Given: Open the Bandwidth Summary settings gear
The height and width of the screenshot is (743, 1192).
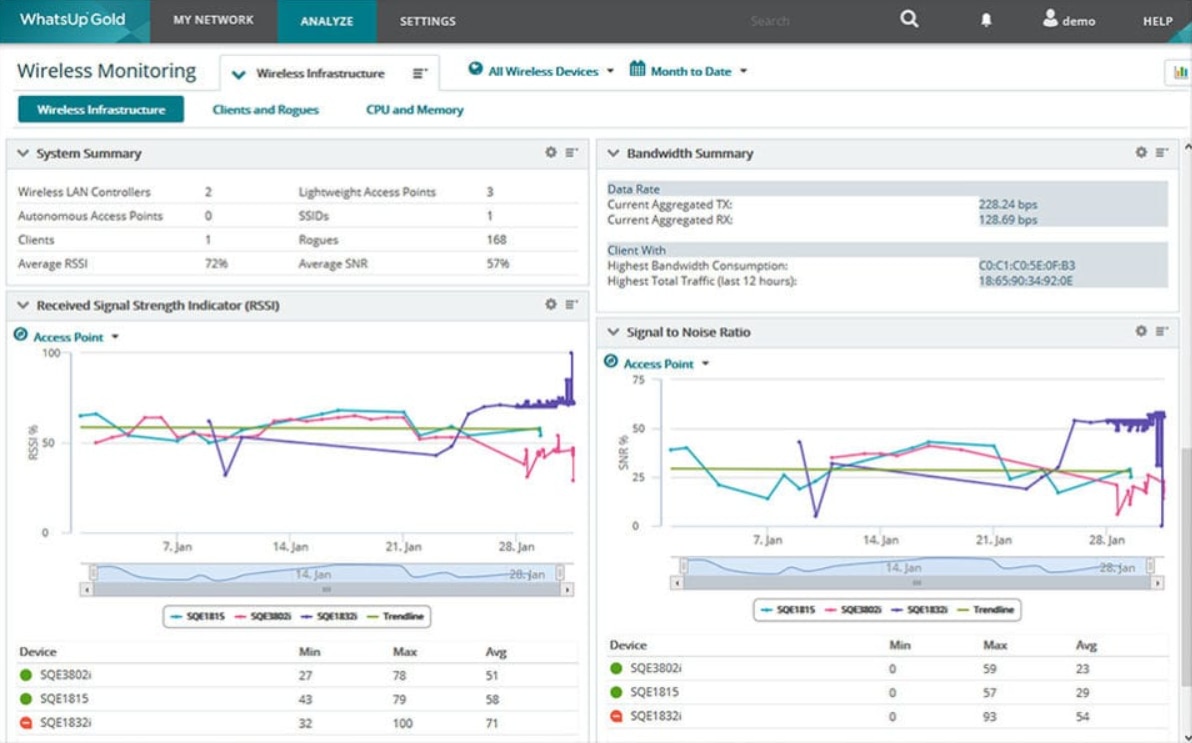Looking at the screenshot, I should tap(1140, 153).
